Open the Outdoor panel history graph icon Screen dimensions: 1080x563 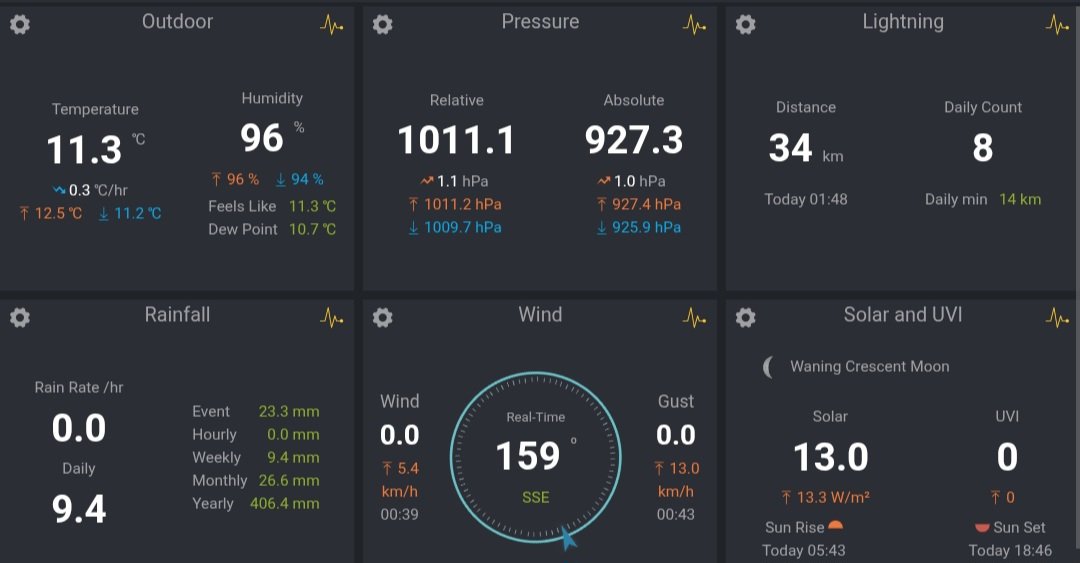(331, 25)
